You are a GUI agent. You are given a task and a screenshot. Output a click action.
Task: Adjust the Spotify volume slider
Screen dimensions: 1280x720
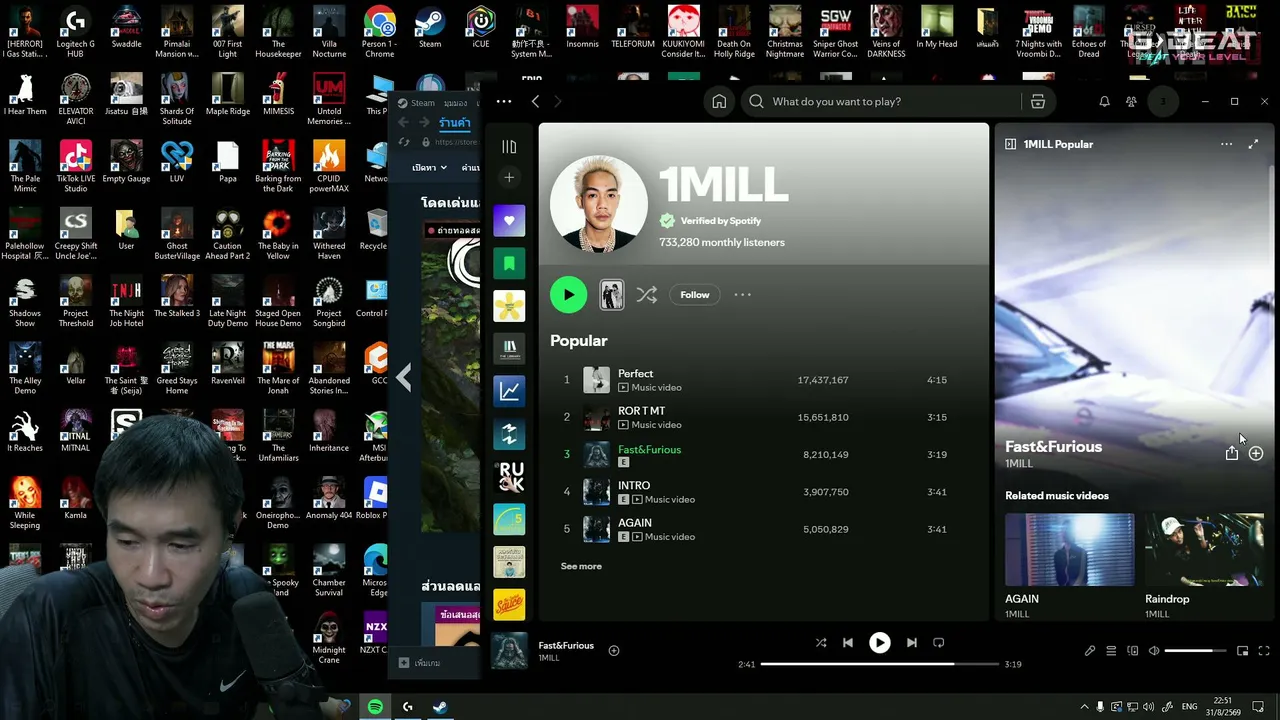click(x=1196, y=651)
